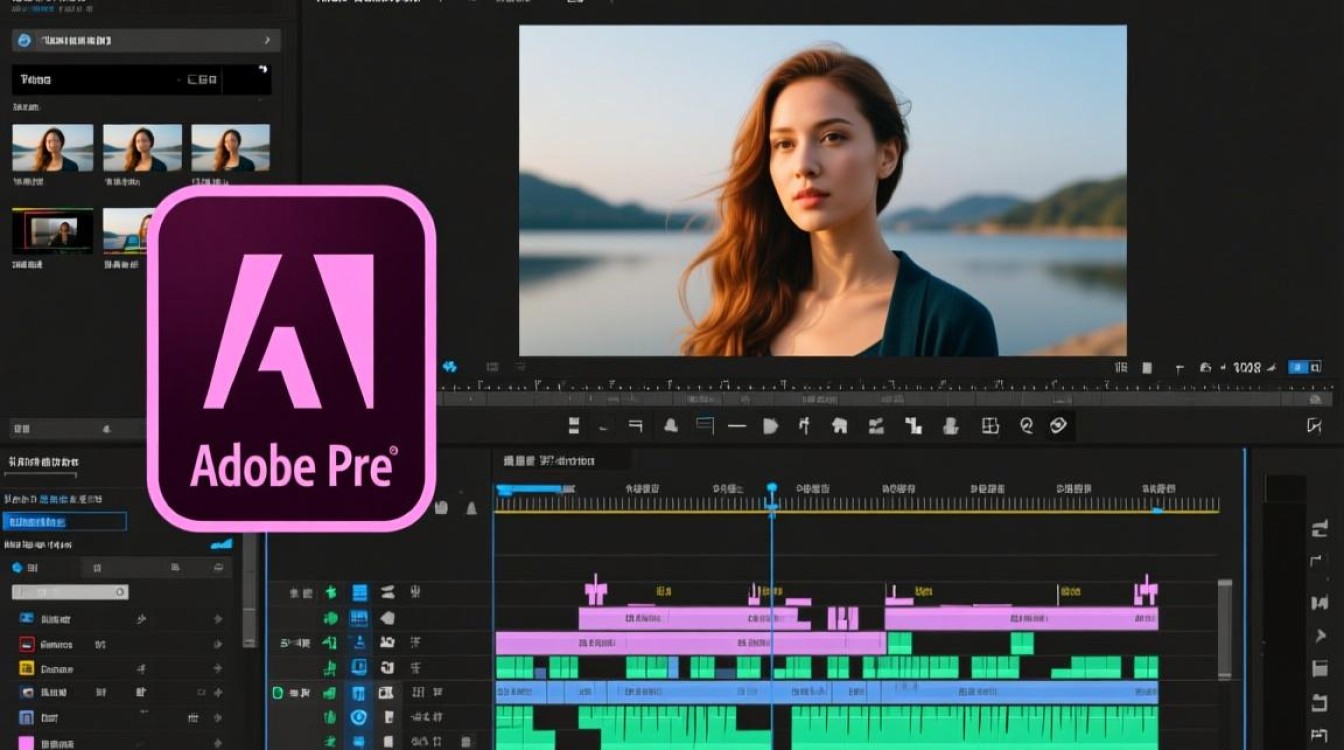Open the square grid icon in the transport toolbar
Screen dimensions: 1344x750
coord(990,426)
